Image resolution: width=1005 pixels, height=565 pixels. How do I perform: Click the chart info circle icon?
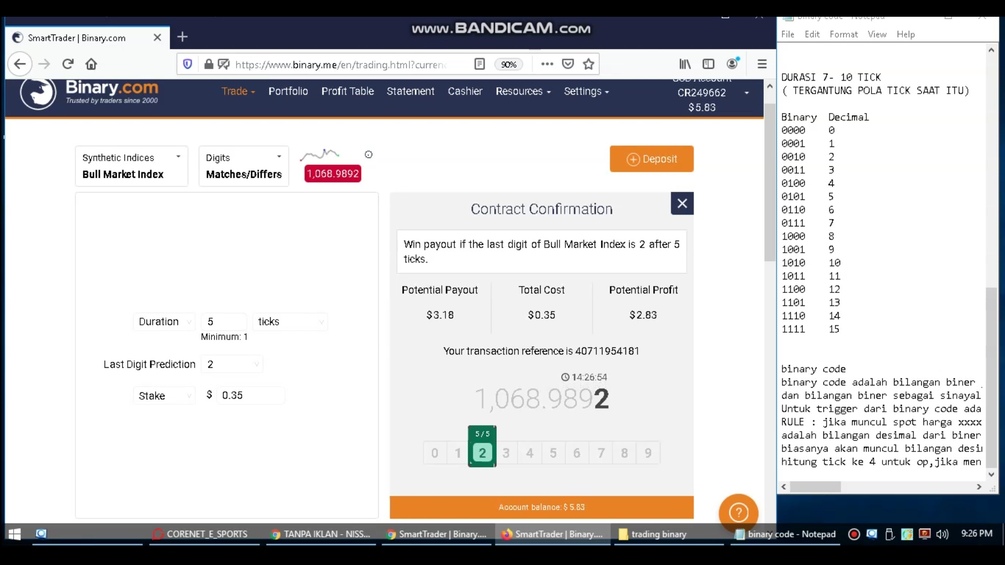[x=369, y=154]
